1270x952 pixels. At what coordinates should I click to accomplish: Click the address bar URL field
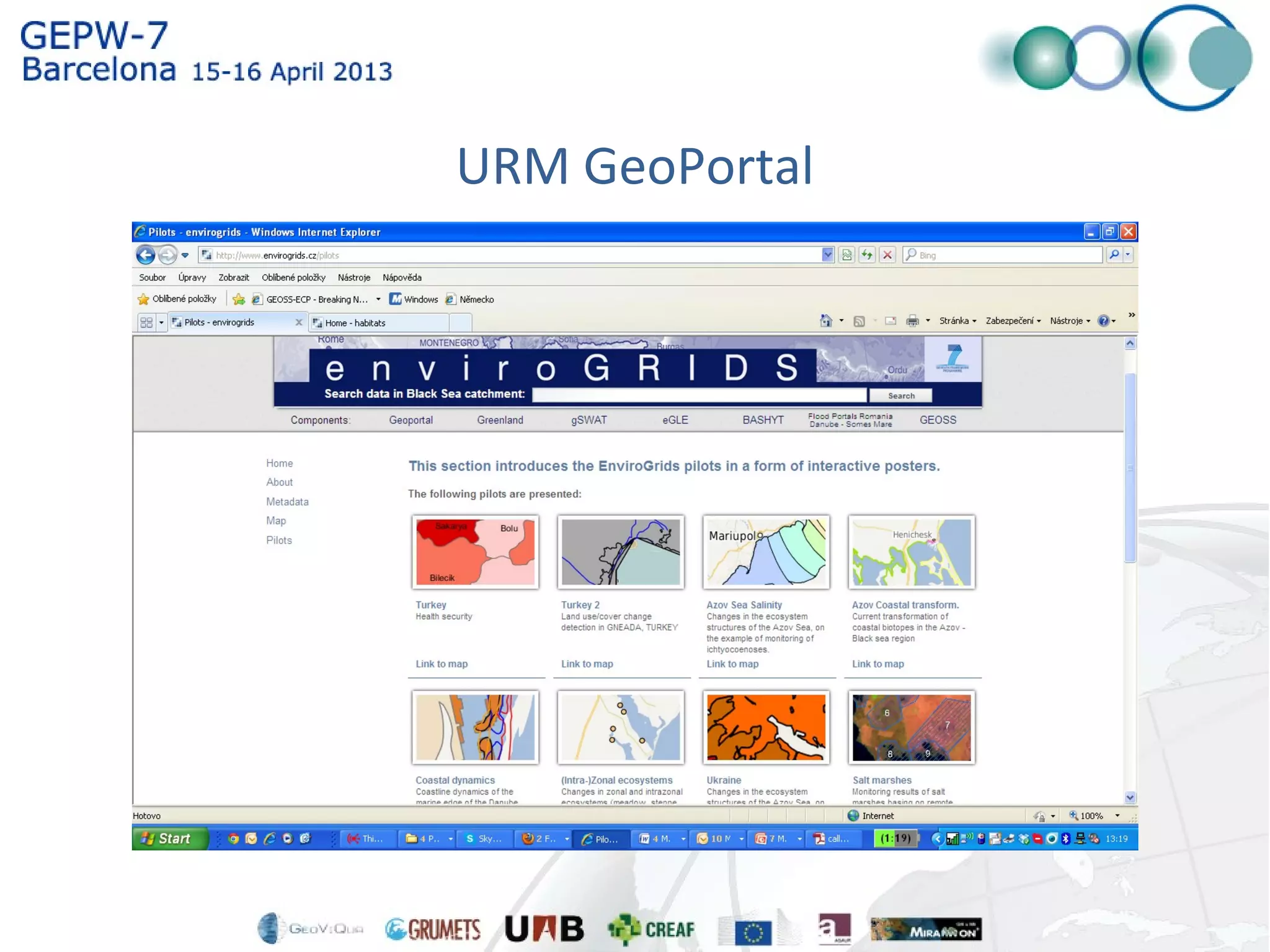coord(511,255)
